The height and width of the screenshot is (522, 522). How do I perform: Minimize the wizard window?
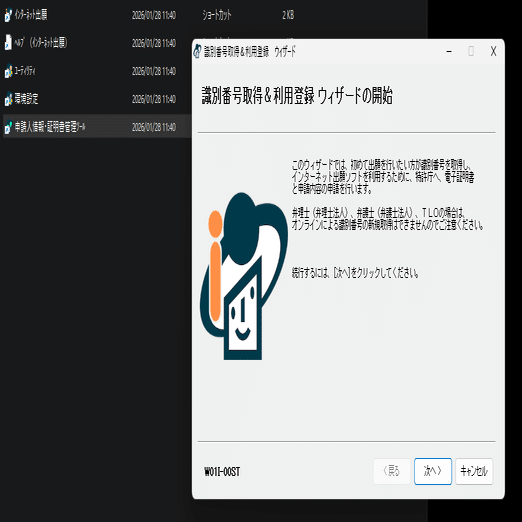pyautogui.click(x=449, y=52)
